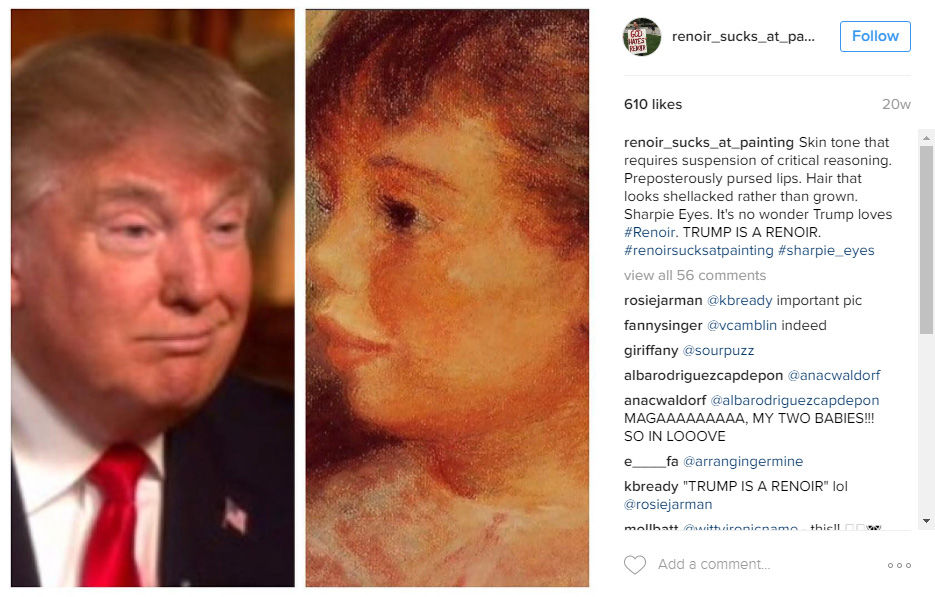Click the comments scrollbar thumb

click(926, 240)
